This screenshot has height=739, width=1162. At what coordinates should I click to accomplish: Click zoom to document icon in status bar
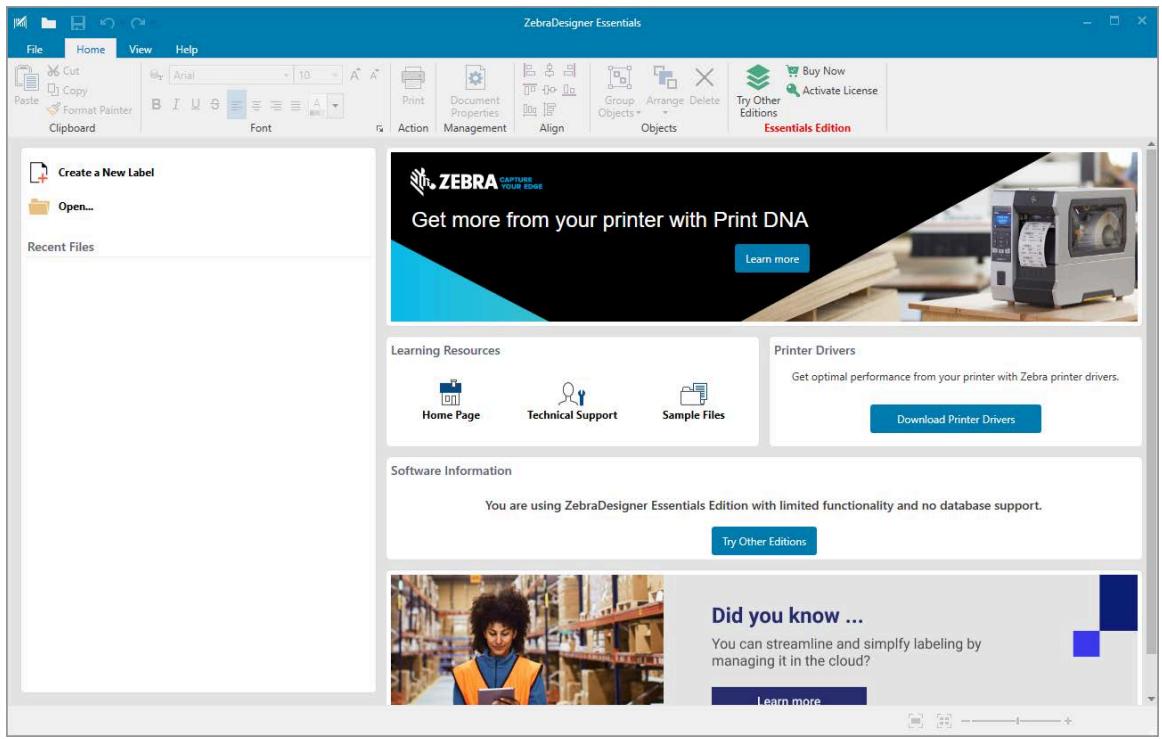pyautogui.click(x=916, y=720)
